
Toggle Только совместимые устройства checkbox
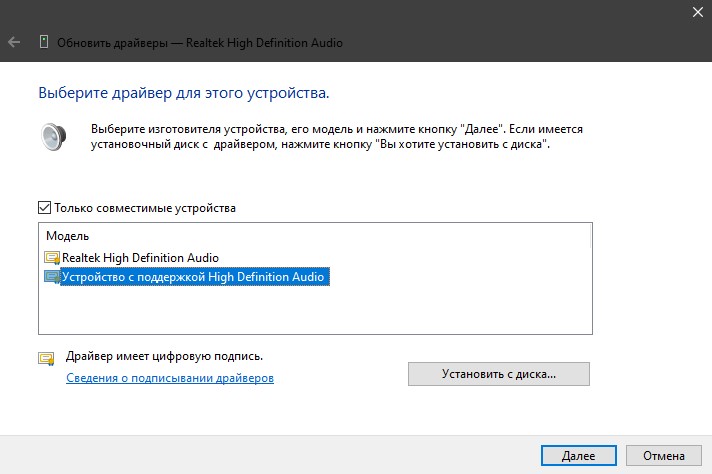point(44,207)
